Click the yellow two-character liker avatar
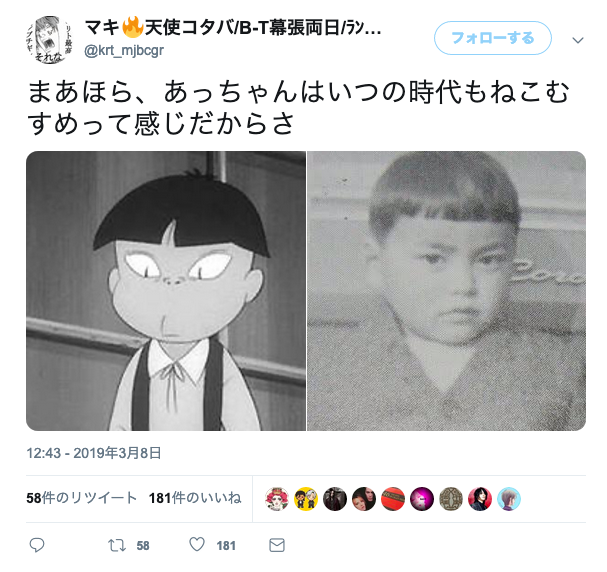607x572 pixels. [306, 499]
